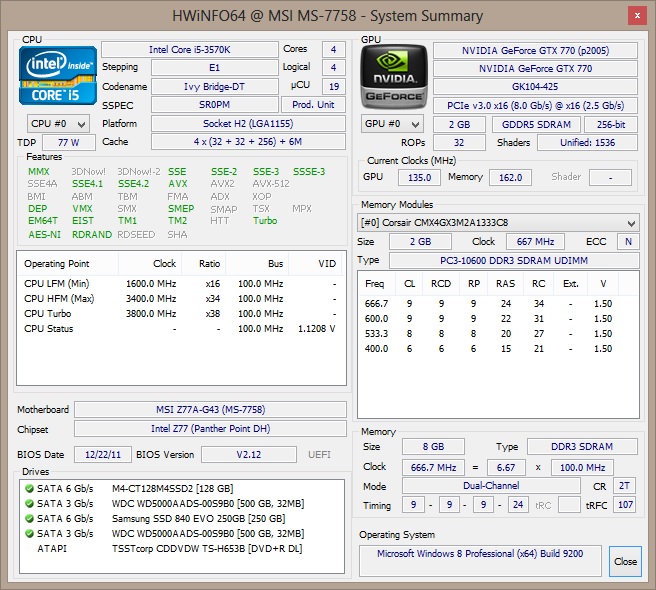Viewport: 656px width, 590px height.
Task: Click the MSI Z77A-G43 (MS-7758) motherboard field
Action: [210, 410]
